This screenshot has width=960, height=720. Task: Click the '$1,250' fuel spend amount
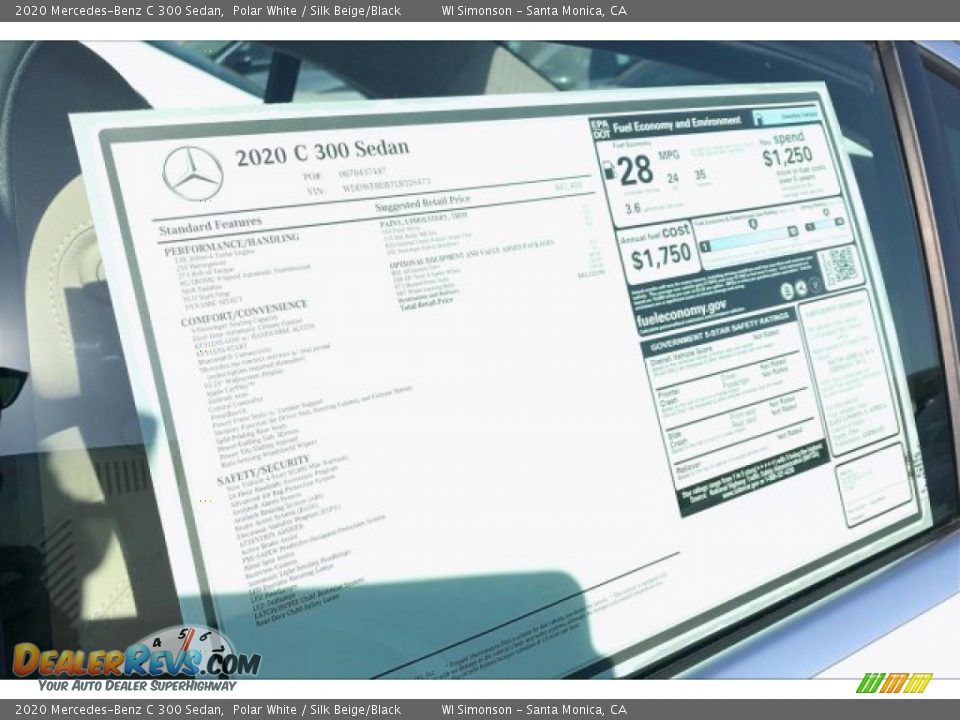click(787, 156)
